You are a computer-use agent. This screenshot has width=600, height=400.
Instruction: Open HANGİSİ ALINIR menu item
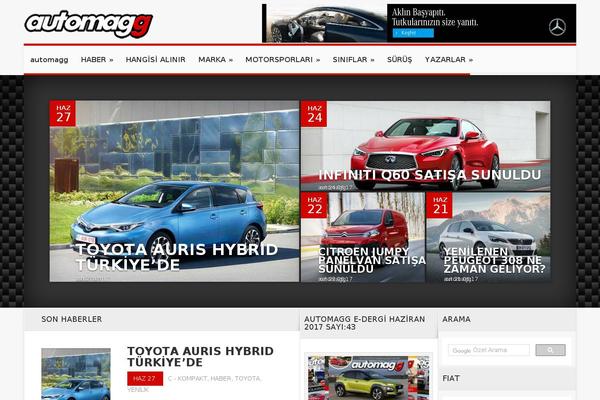(x=155, y=60)
